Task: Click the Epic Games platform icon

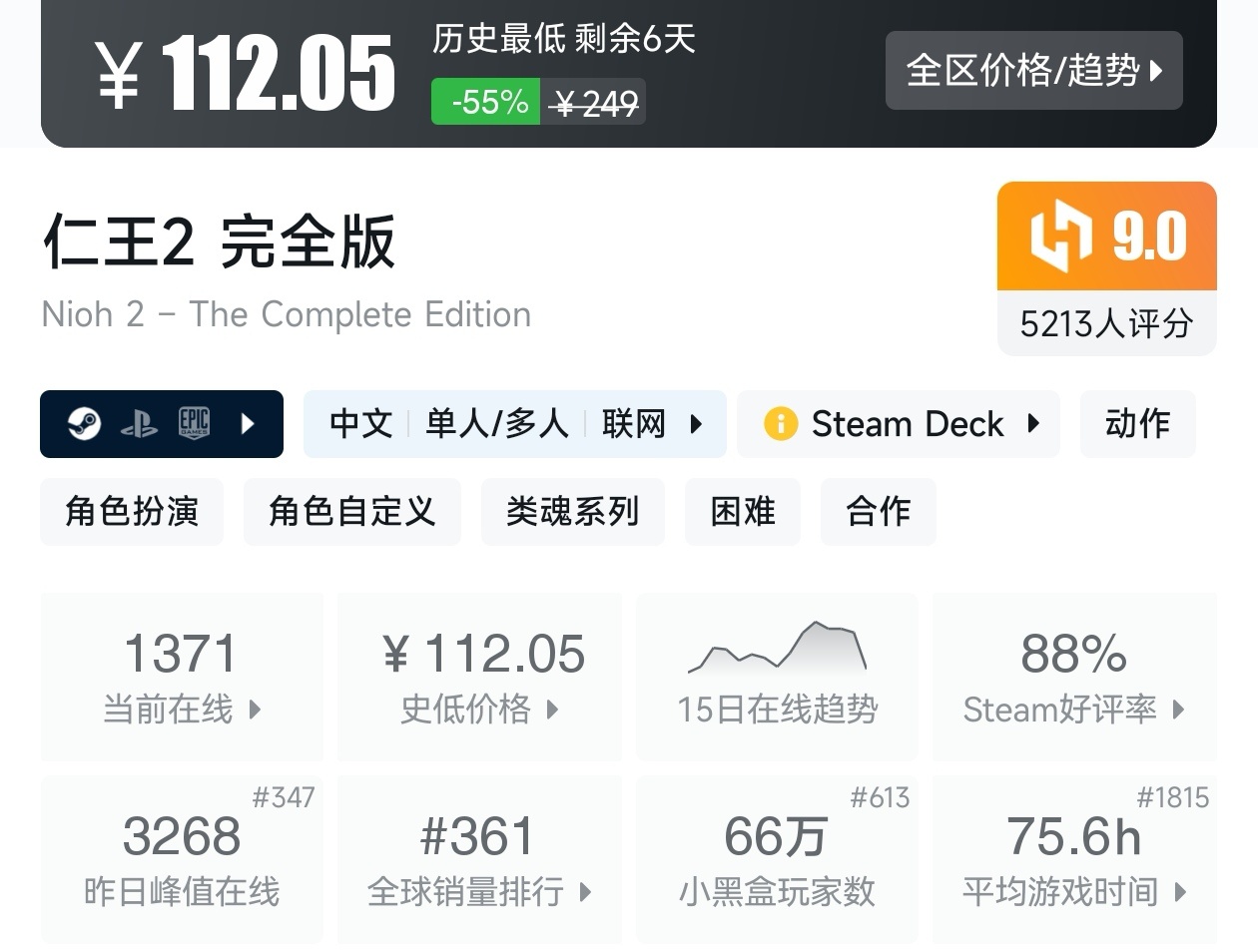Action: (194, 424)
